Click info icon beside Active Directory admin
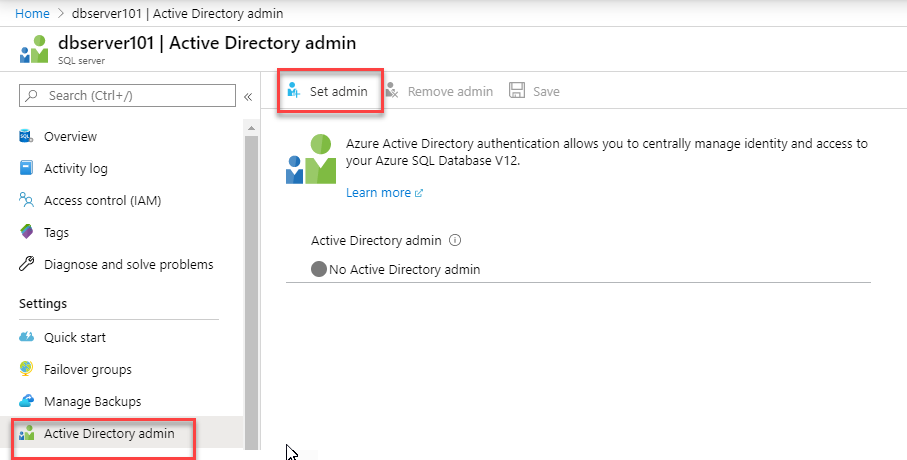Viewport: 907px width, 460px height. (x=455, y=240)
